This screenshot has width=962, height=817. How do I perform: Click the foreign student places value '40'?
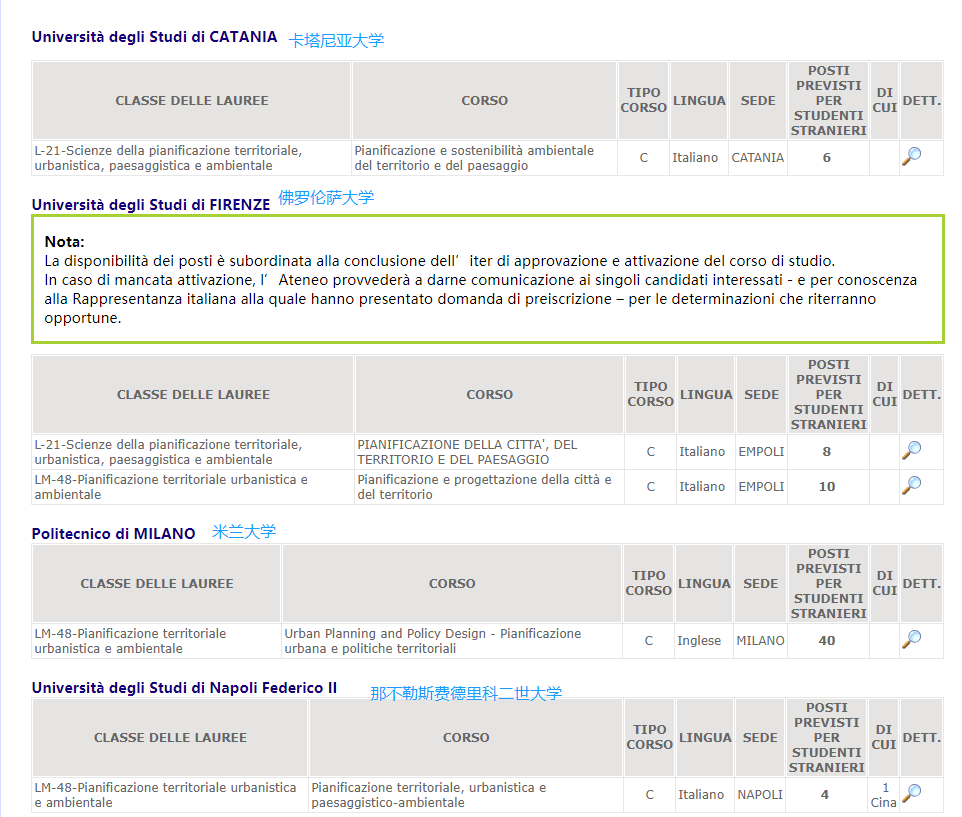click(x=826, y=640)
